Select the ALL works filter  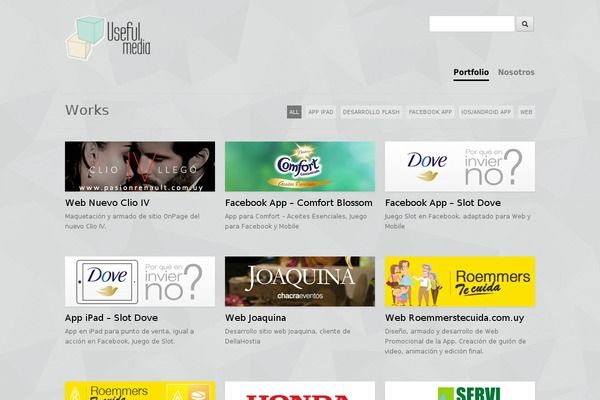click(294, 112)
